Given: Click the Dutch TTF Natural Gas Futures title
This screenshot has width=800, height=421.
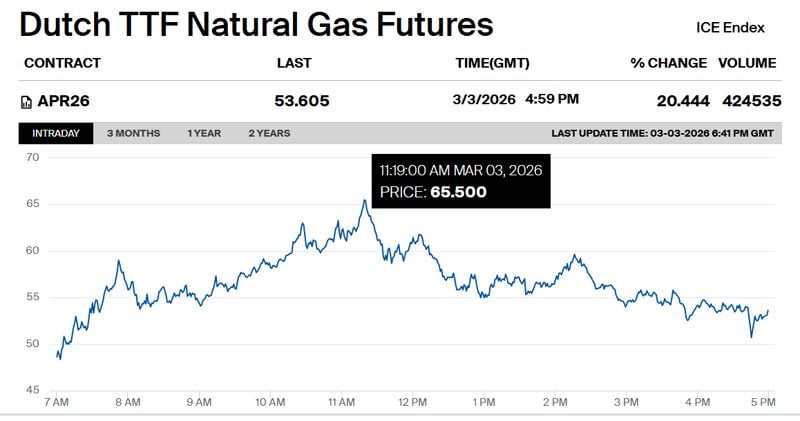Looking at the screenshot, I should click(256, 25).
